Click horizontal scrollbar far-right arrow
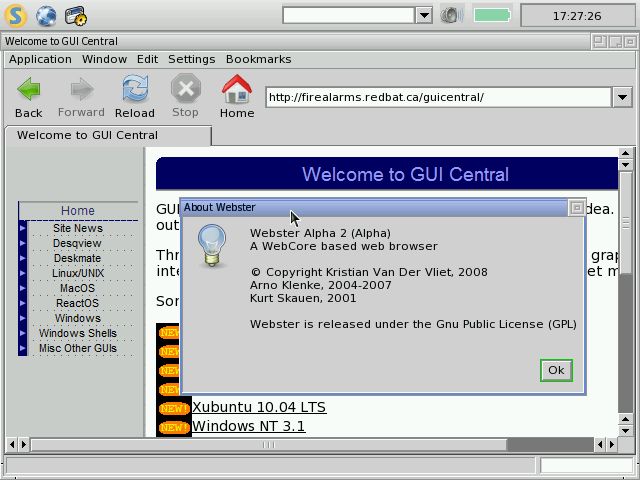The image size is (640, 480). (x=611, y=444)
